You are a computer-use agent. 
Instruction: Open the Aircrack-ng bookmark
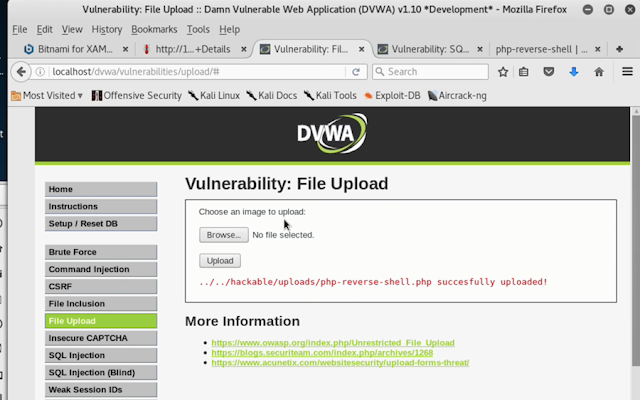click(457, 96)
